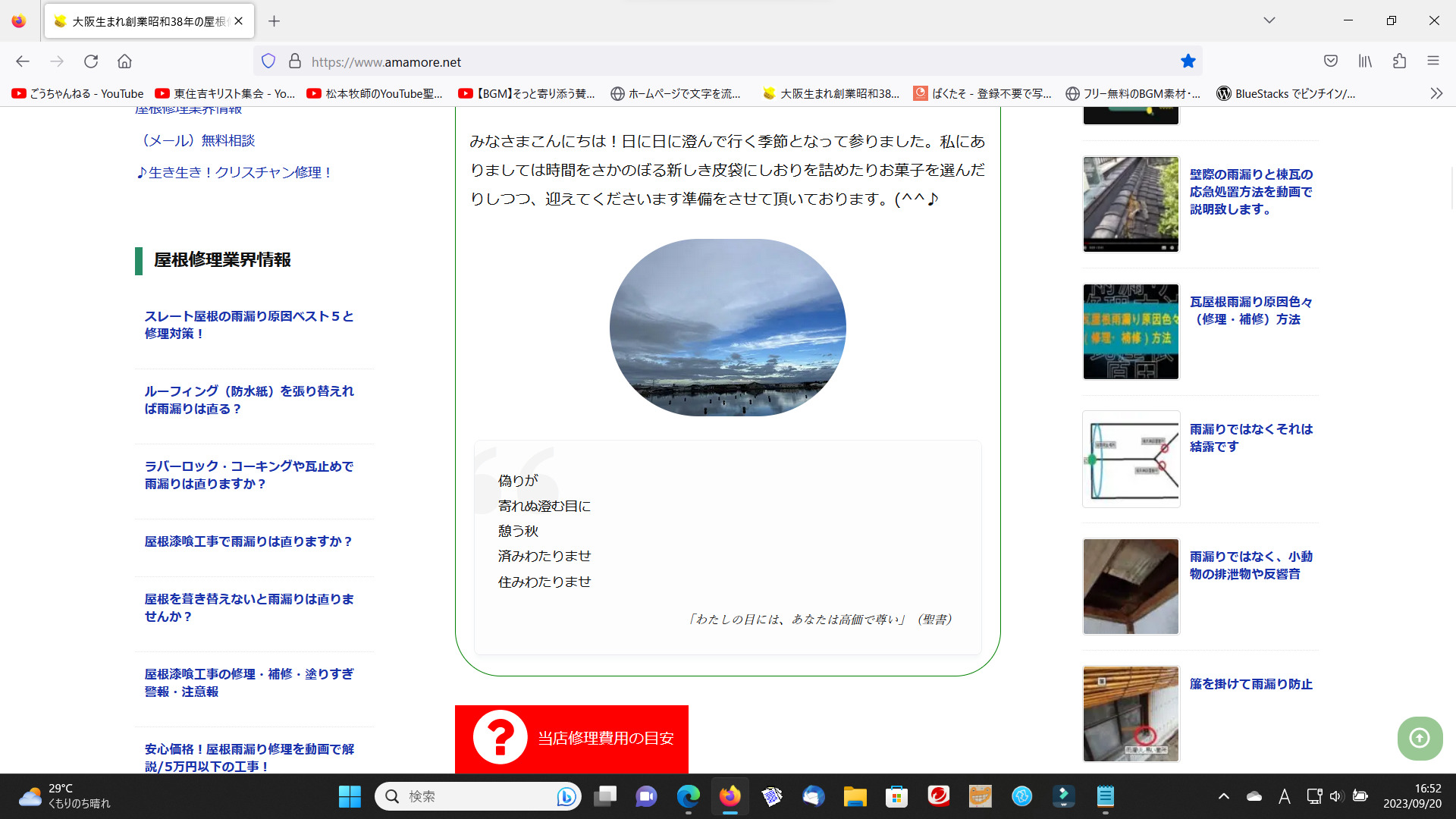Viewport: 1456px width, 819px height.
Task: Show hidden system tray icons
Action: pyautogui.click(x=1223, y=796)
